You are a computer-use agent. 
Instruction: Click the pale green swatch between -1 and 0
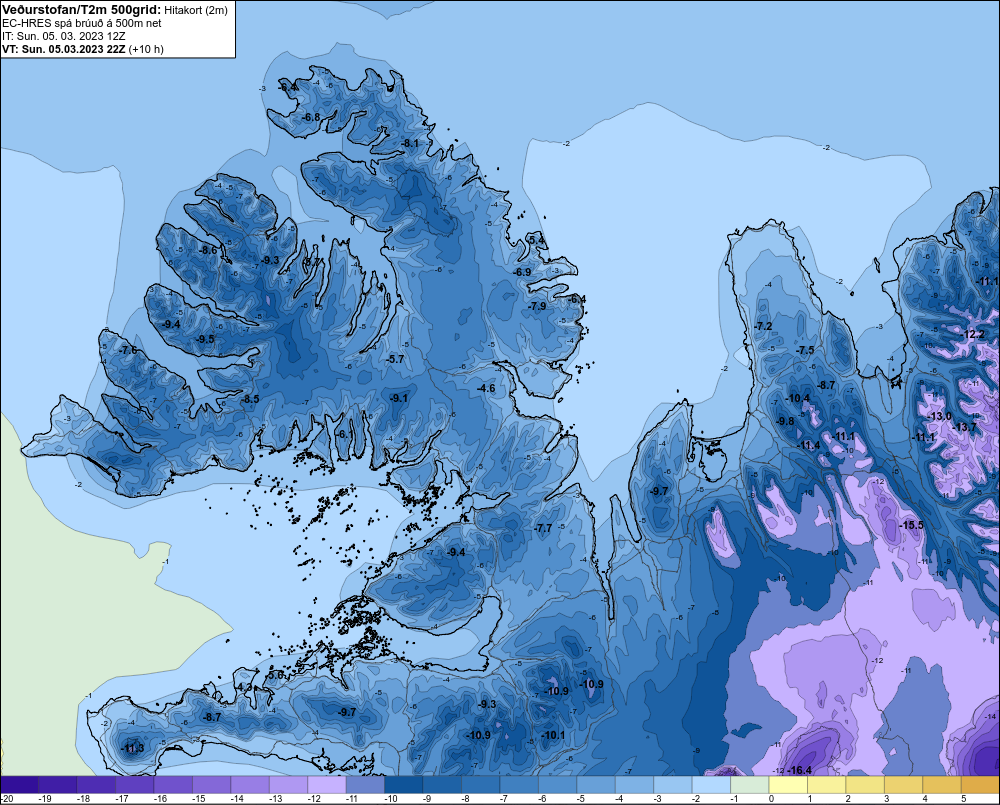pyautogui.click(x=750, y=785)
